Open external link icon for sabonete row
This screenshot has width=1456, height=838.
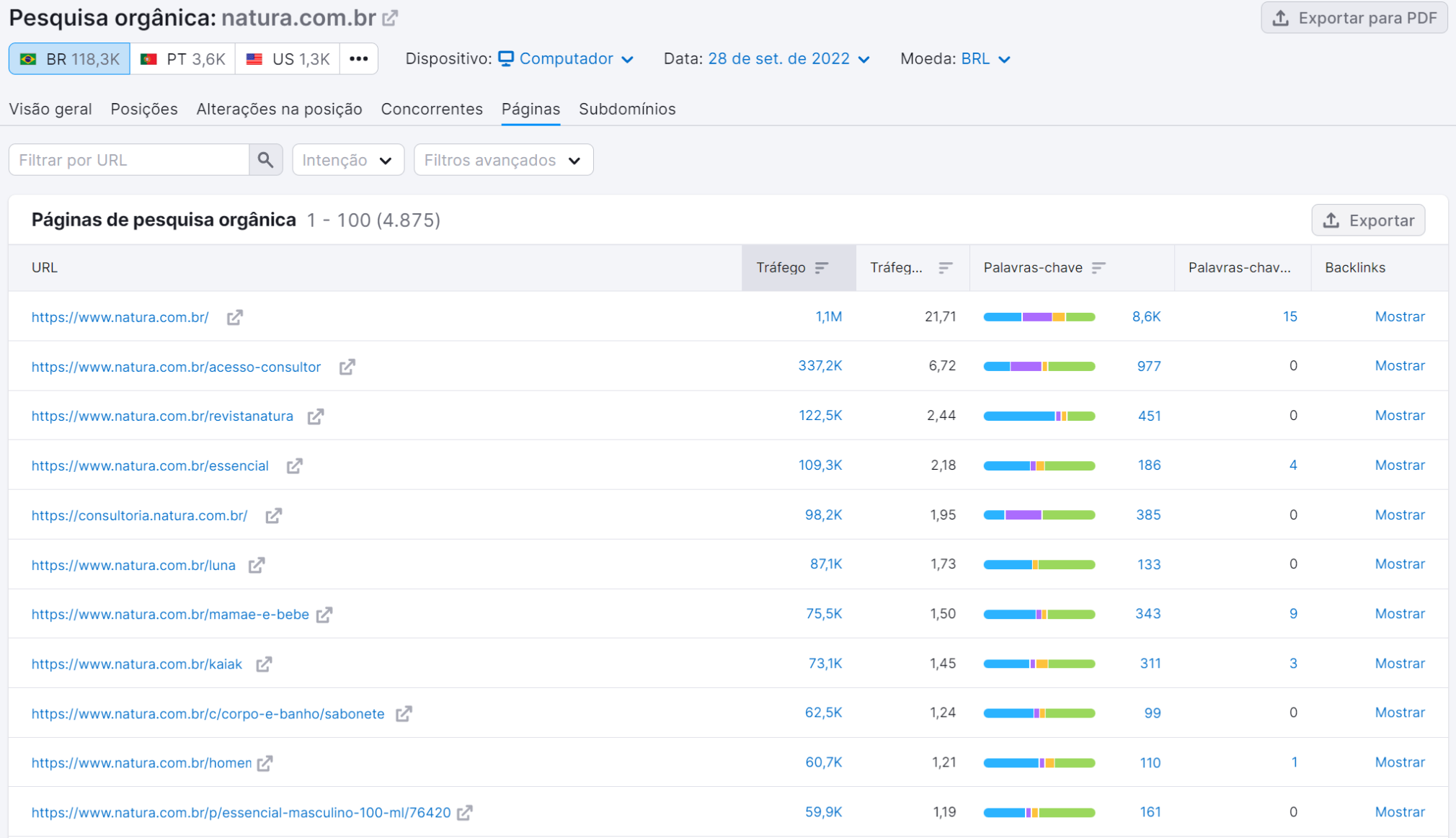(404, 714)
